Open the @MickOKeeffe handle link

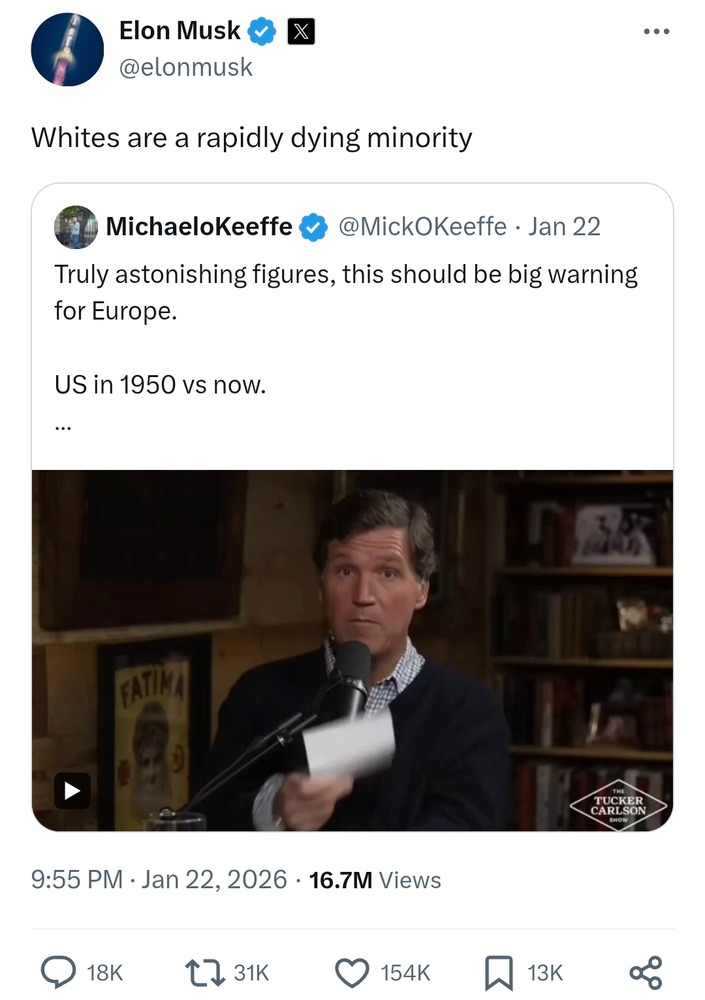click(x=423, y=227)
